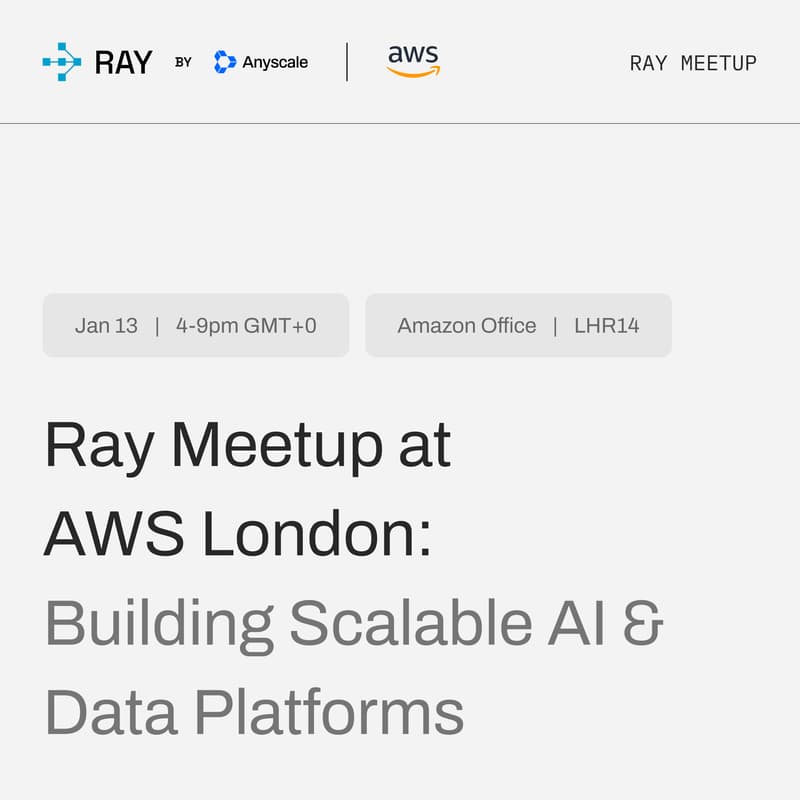
Task: Click the Amazon Office text in the location pill
Action: point(465,325)
